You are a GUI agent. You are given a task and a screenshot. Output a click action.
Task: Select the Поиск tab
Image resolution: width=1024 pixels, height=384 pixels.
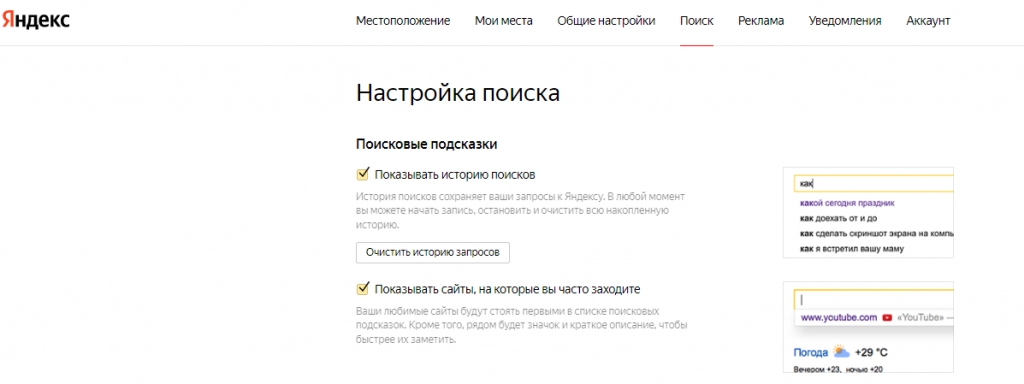coord(696,21)
